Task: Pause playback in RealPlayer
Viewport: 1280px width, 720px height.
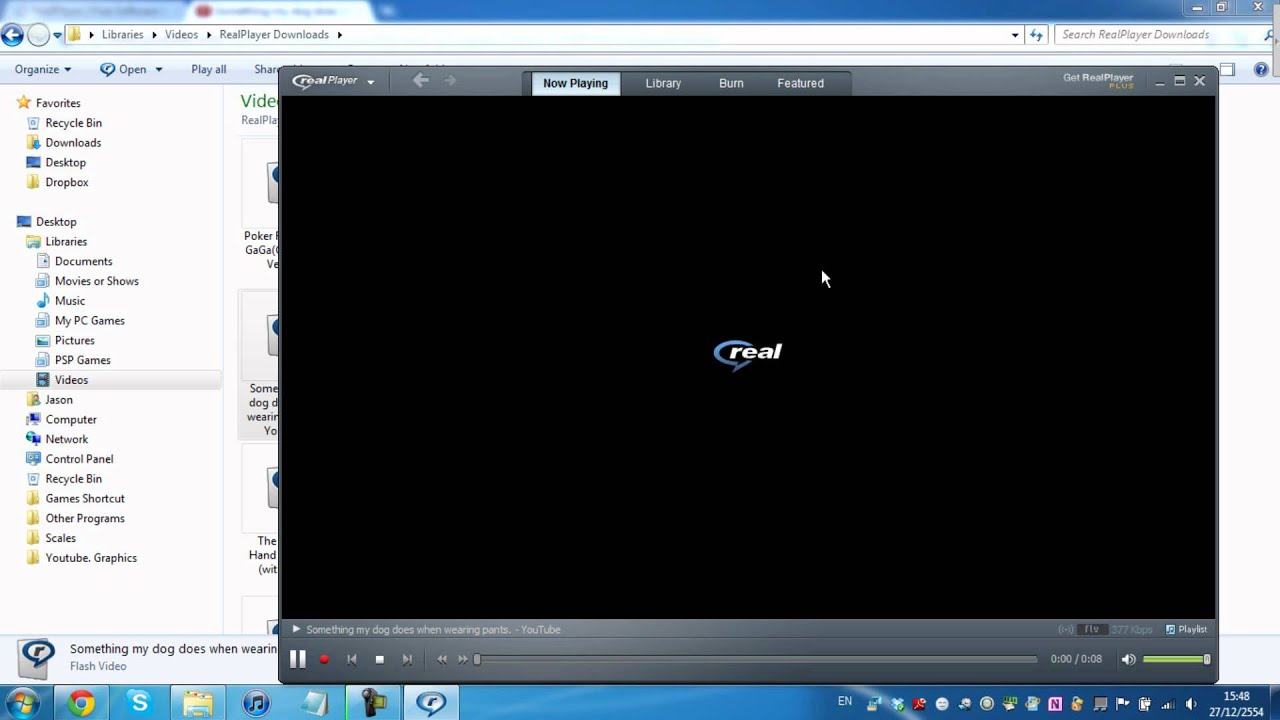Action: tap(297, 659)
